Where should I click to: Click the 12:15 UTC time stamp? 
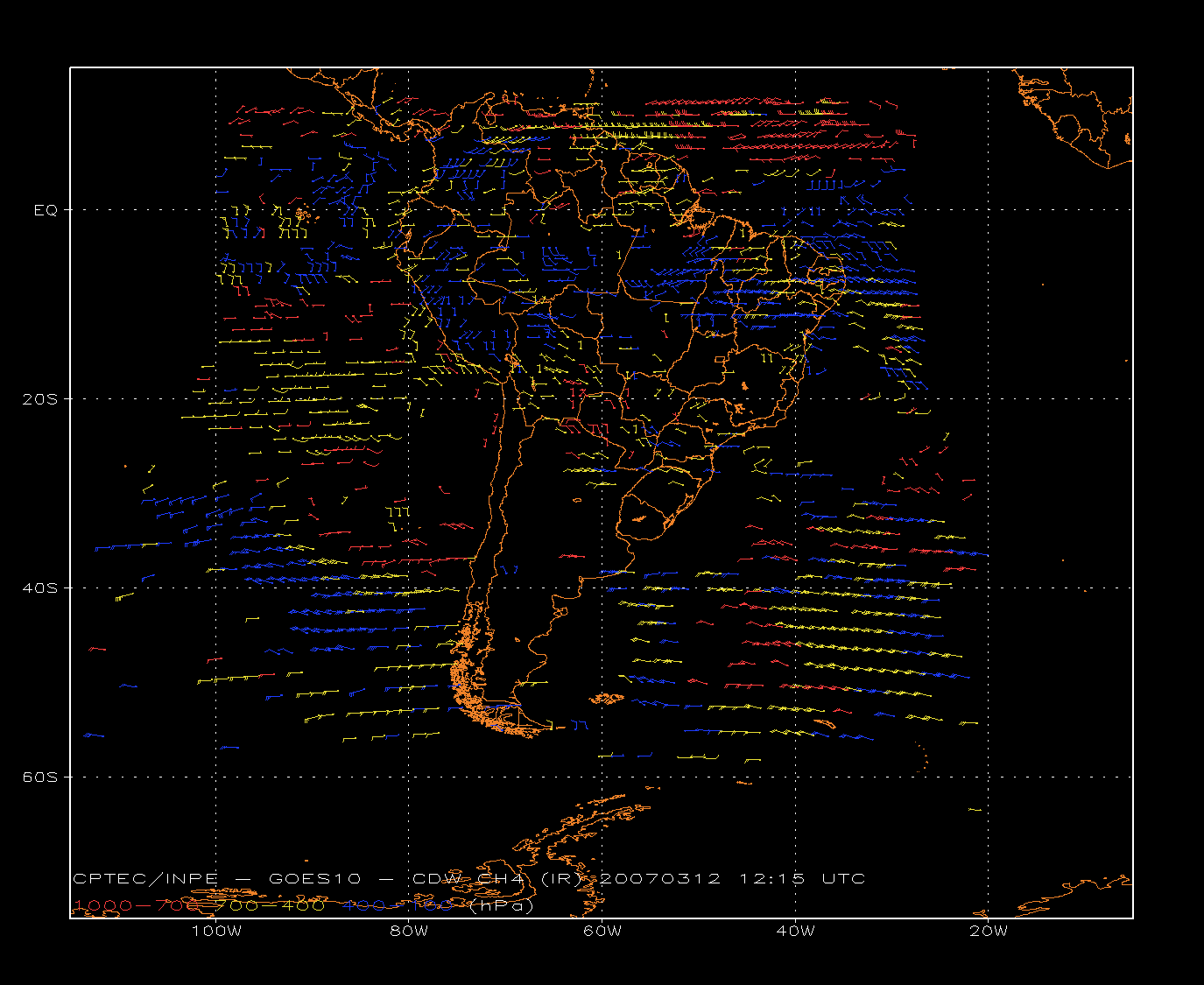(803, 878)
